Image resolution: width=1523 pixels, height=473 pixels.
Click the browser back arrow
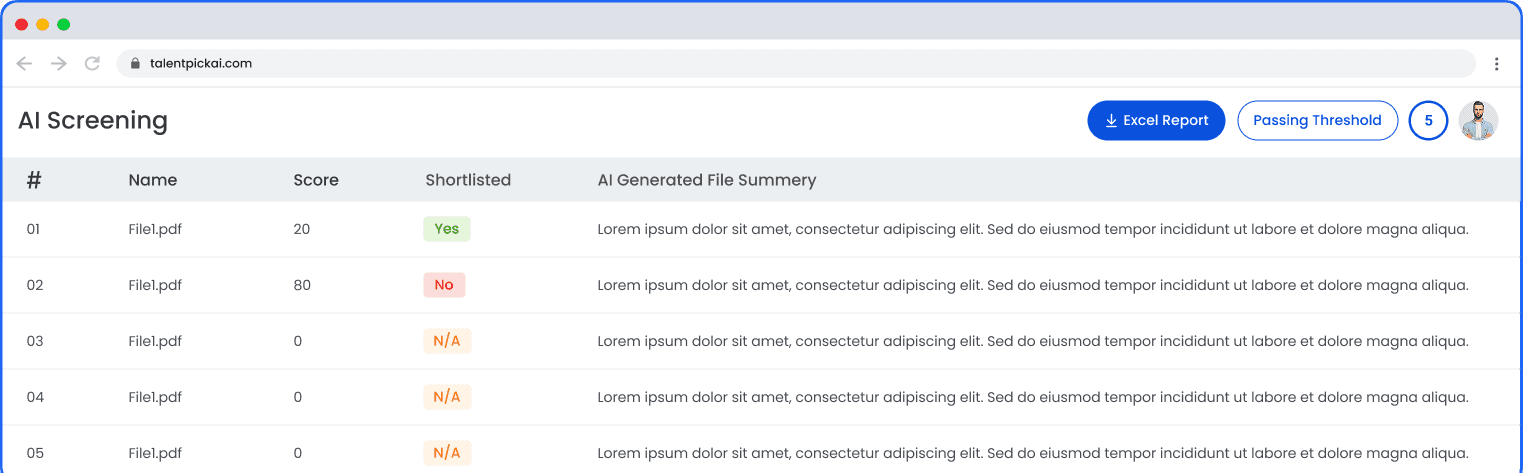click(25, 64)
